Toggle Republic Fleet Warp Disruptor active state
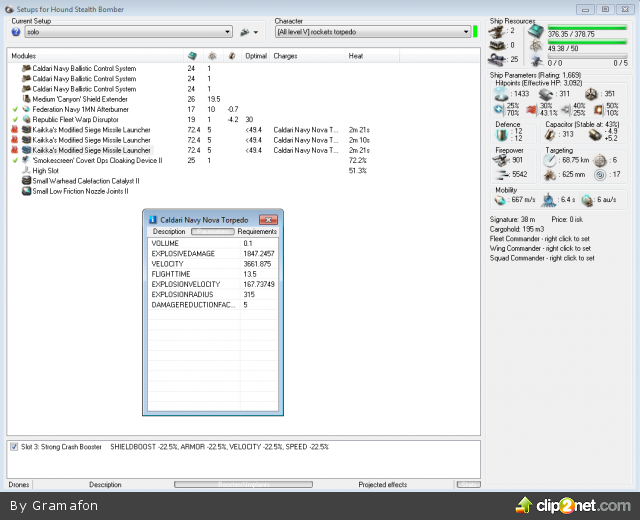640x520 pixels. [14, 119]
